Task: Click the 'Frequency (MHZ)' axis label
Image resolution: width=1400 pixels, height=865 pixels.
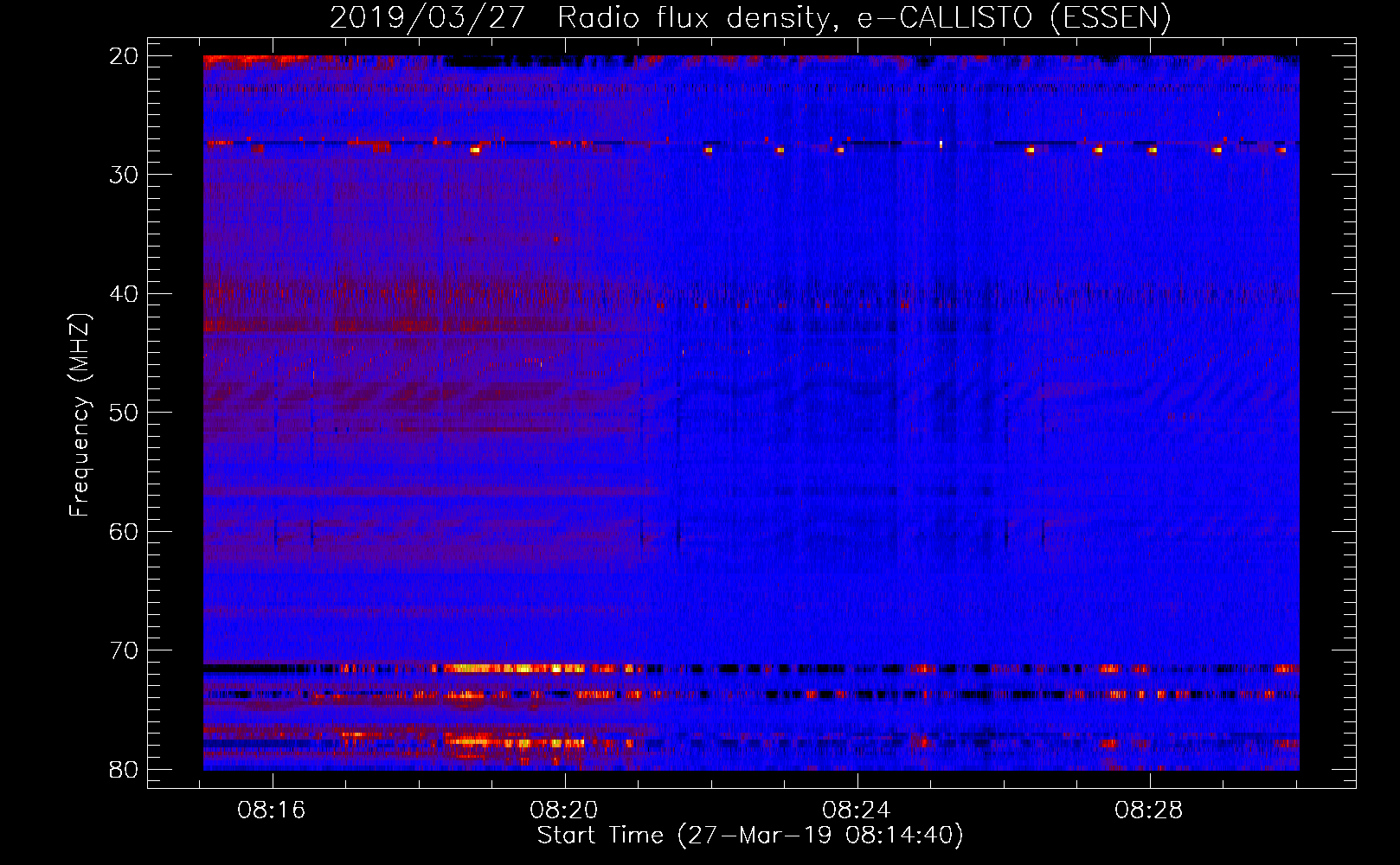Action: pos(80,415)
